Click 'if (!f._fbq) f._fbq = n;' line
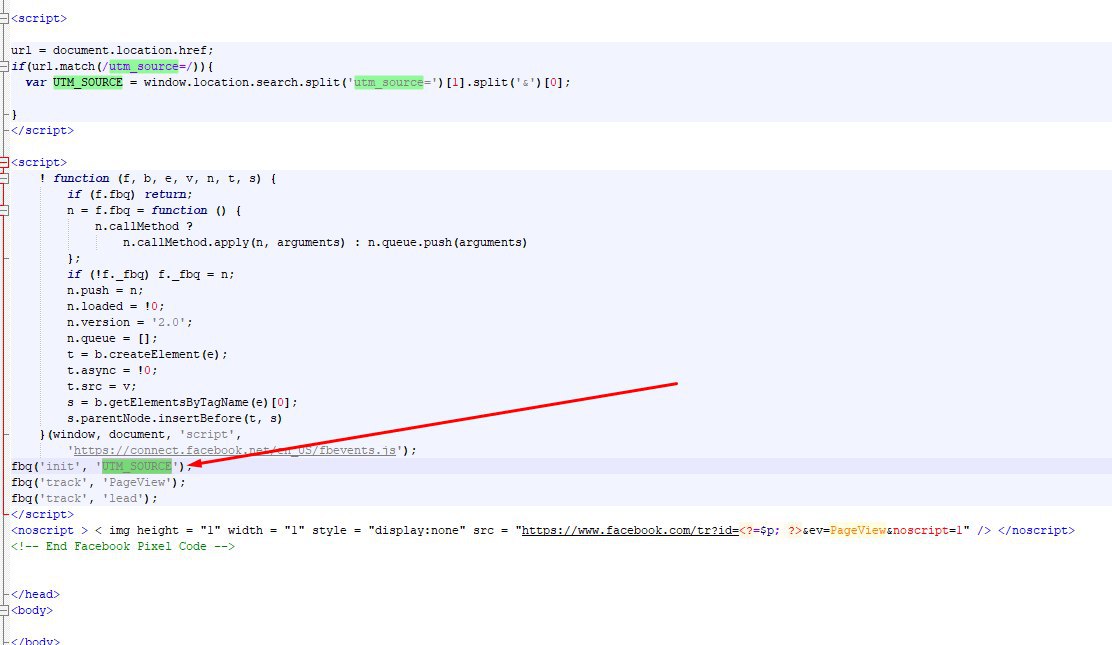The height and width of the screenshot is (645, 1112). coord(150,275)
